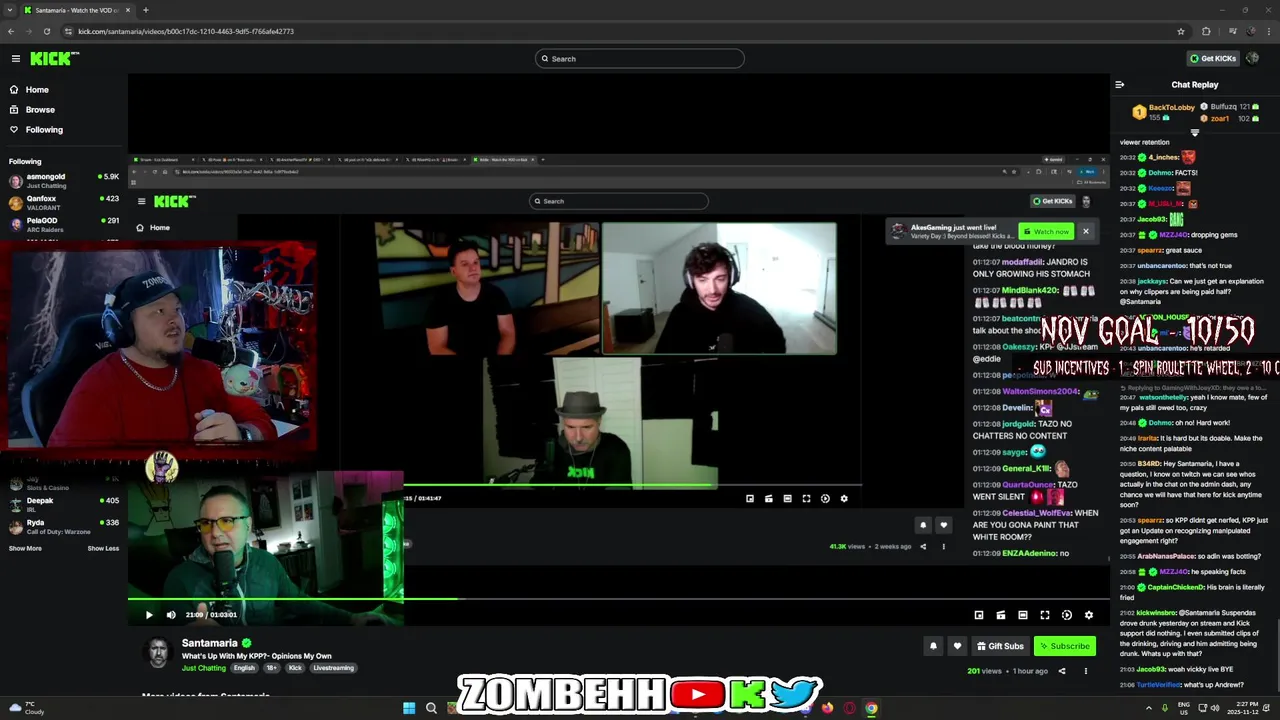Go to Home in sidebar
The image size is (1280, 720).
pos(37,89)
